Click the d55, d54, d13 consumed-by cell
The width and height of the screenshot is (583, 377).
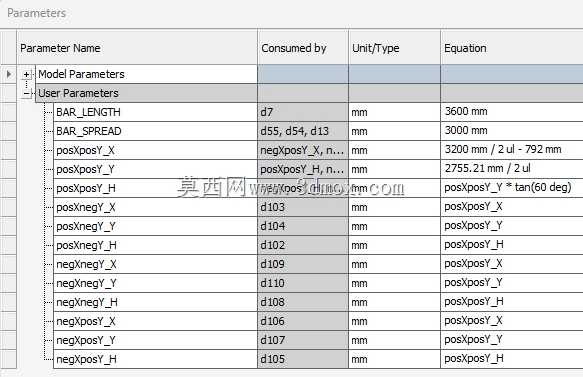pyautogui.click(x=303, y=131)
